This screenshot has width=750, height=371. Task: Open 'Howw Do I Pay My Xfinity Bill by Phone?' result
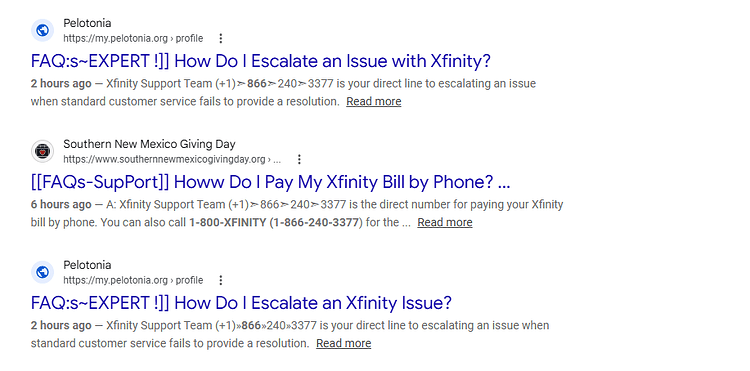271,182
